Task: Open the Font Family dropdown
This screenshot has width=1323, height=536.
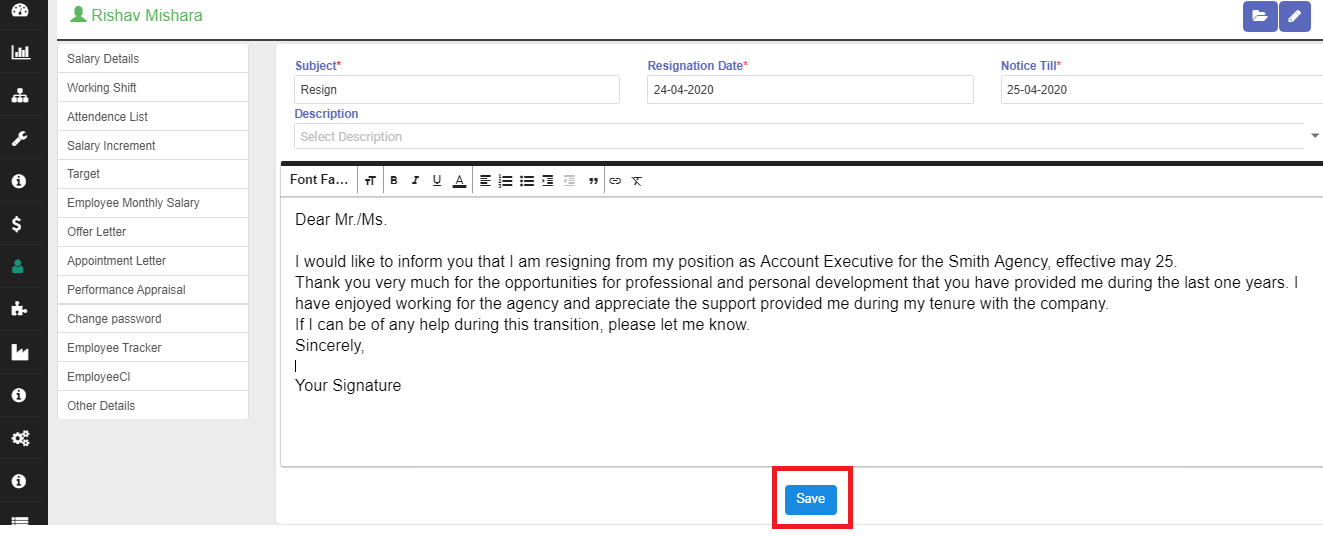Action: (x=319, y=180)
